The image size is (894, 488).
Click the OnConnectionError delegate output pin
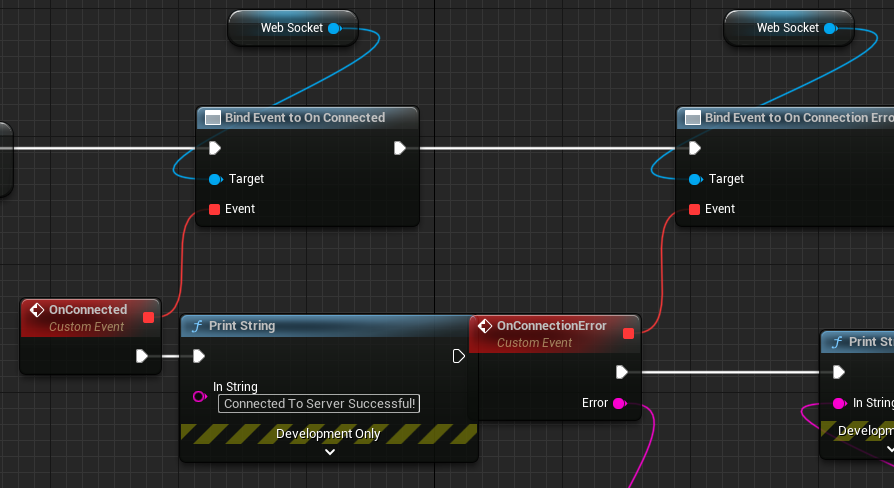click(x=628, y=334)
